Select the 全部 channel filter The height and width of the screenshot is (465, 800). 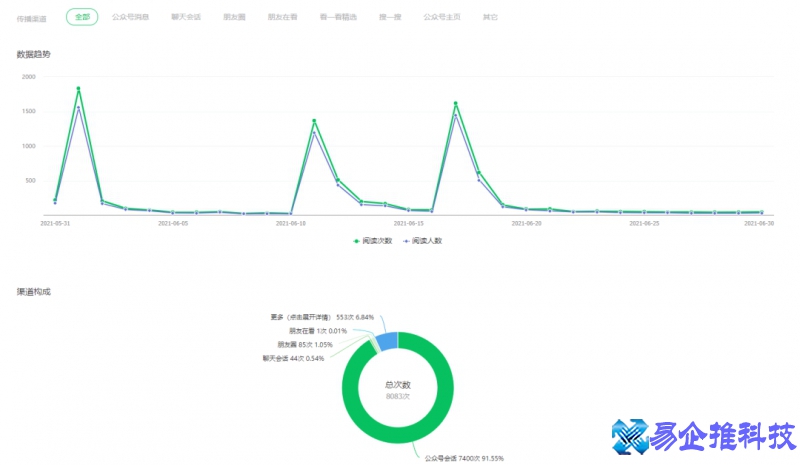tap(82, 17)
